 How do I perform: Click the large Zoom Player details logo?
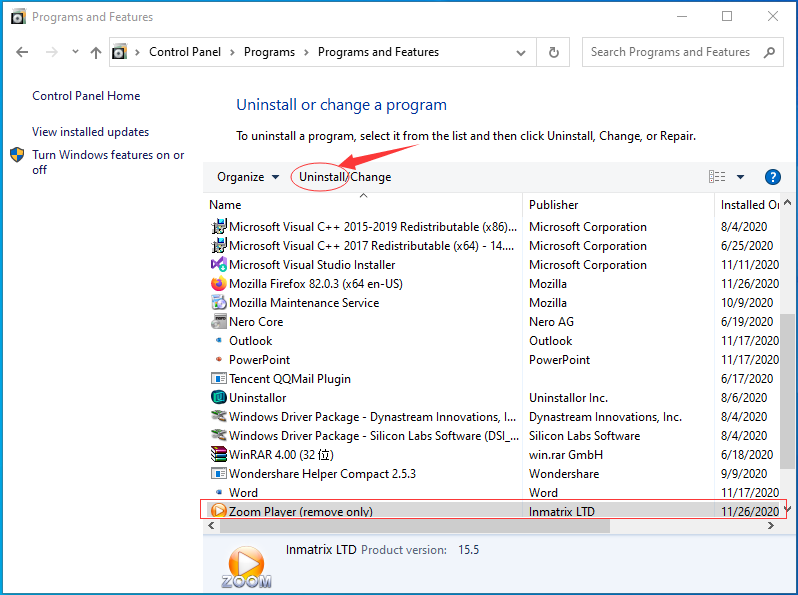click(246, 568)
